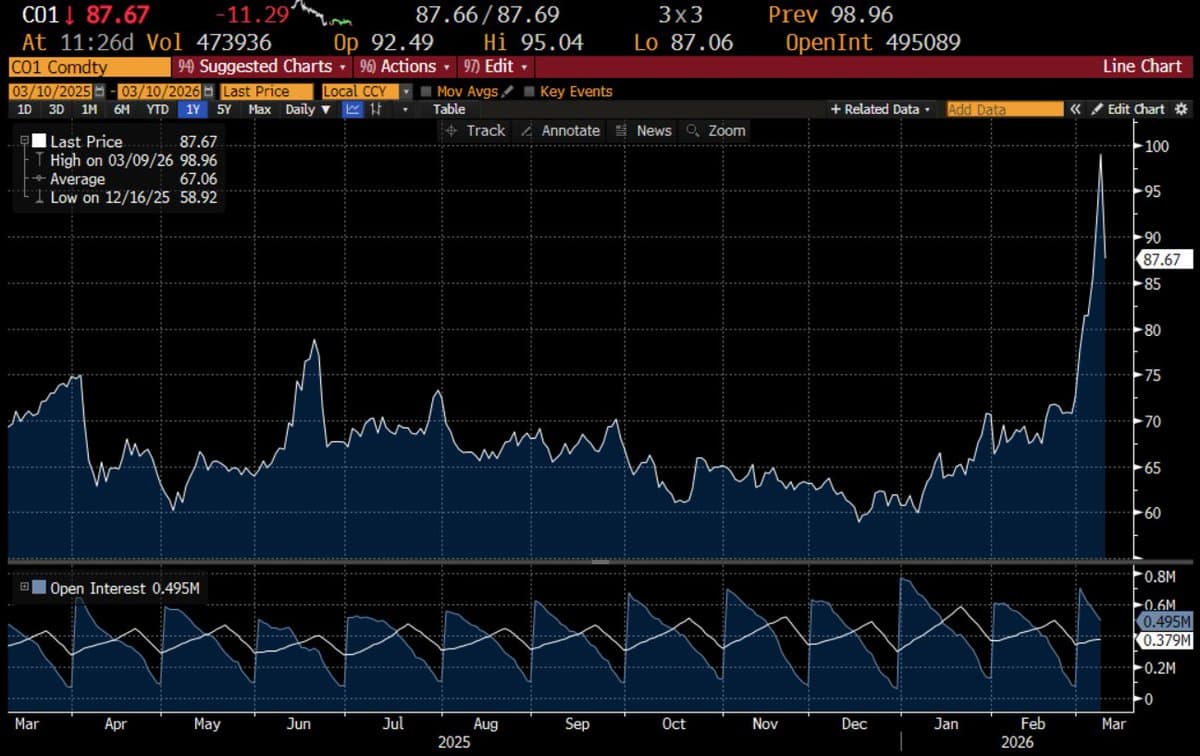
Task: Toggle the Key Events checkbox
Action: (529, 91)
